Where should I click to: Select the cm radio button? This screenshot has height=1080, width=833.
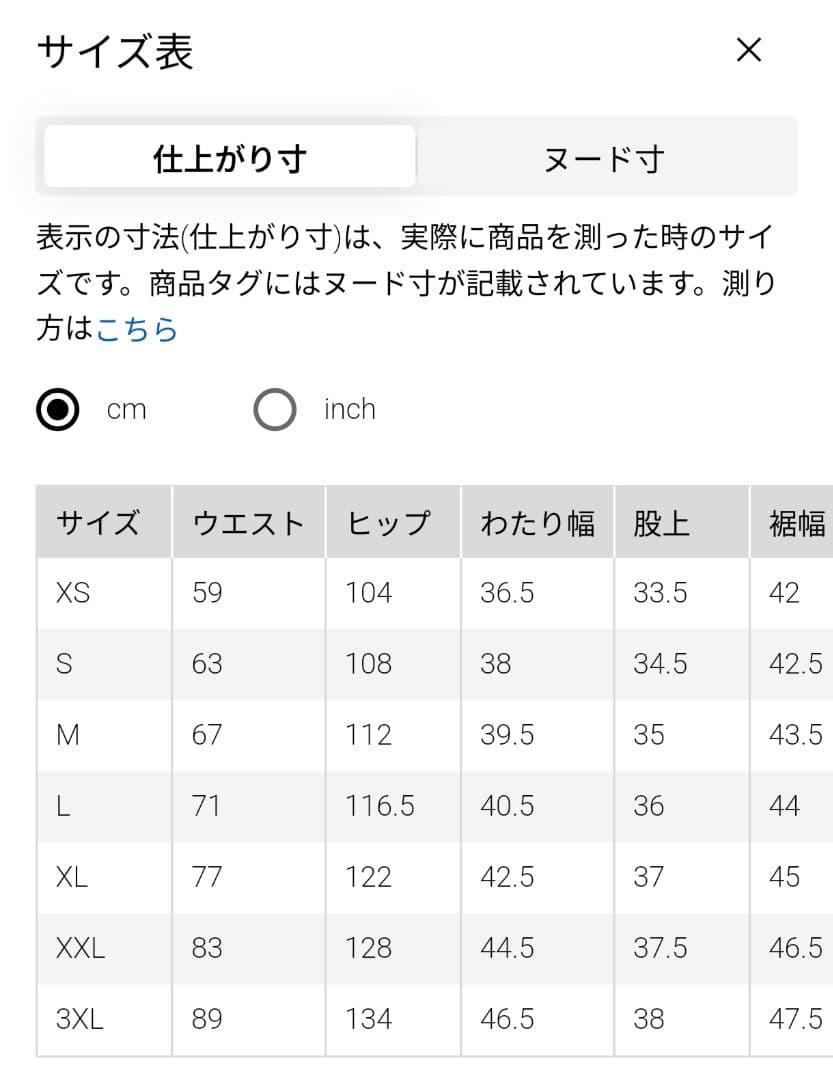(x=58, y=410)
